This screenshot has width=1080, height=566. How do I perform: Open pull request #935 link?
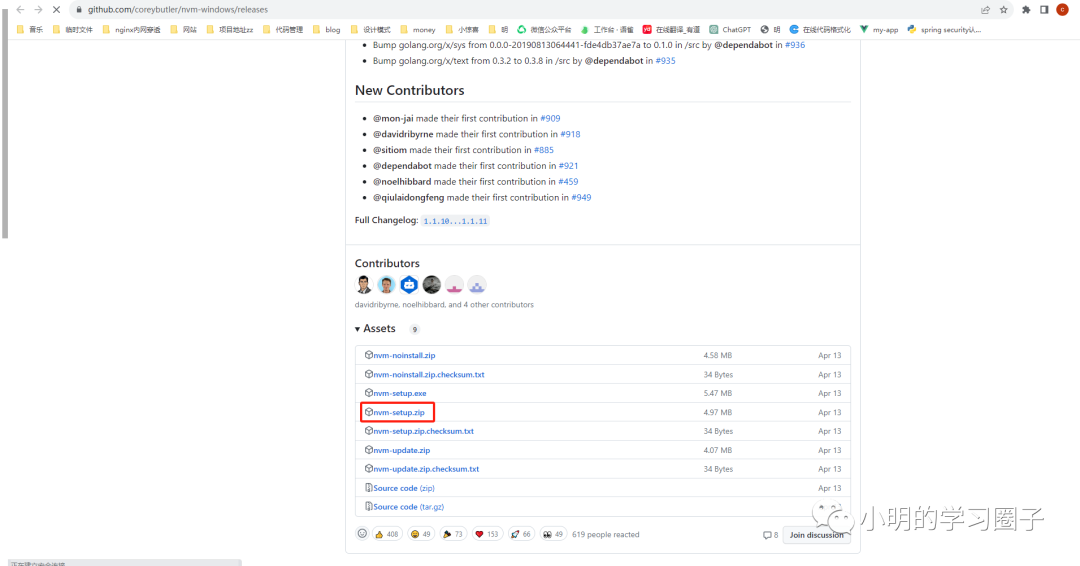[665, 61]
